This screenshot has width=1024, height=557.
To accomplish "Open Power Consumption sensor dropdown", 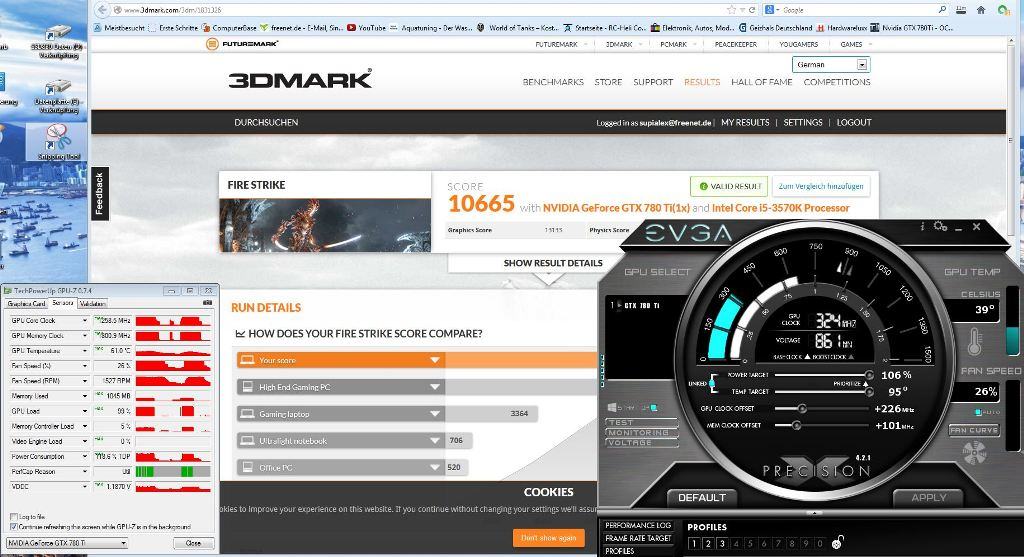I will (84, 456).
